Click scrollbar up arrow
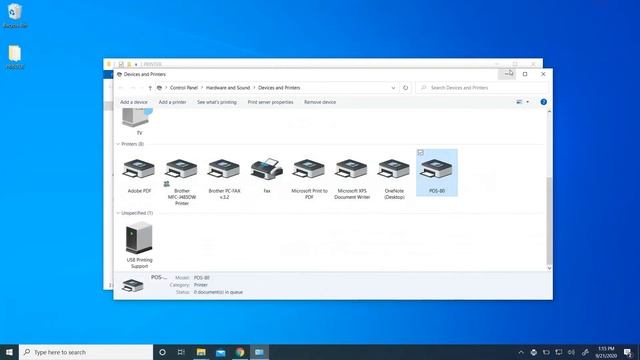 click(549, 111)
